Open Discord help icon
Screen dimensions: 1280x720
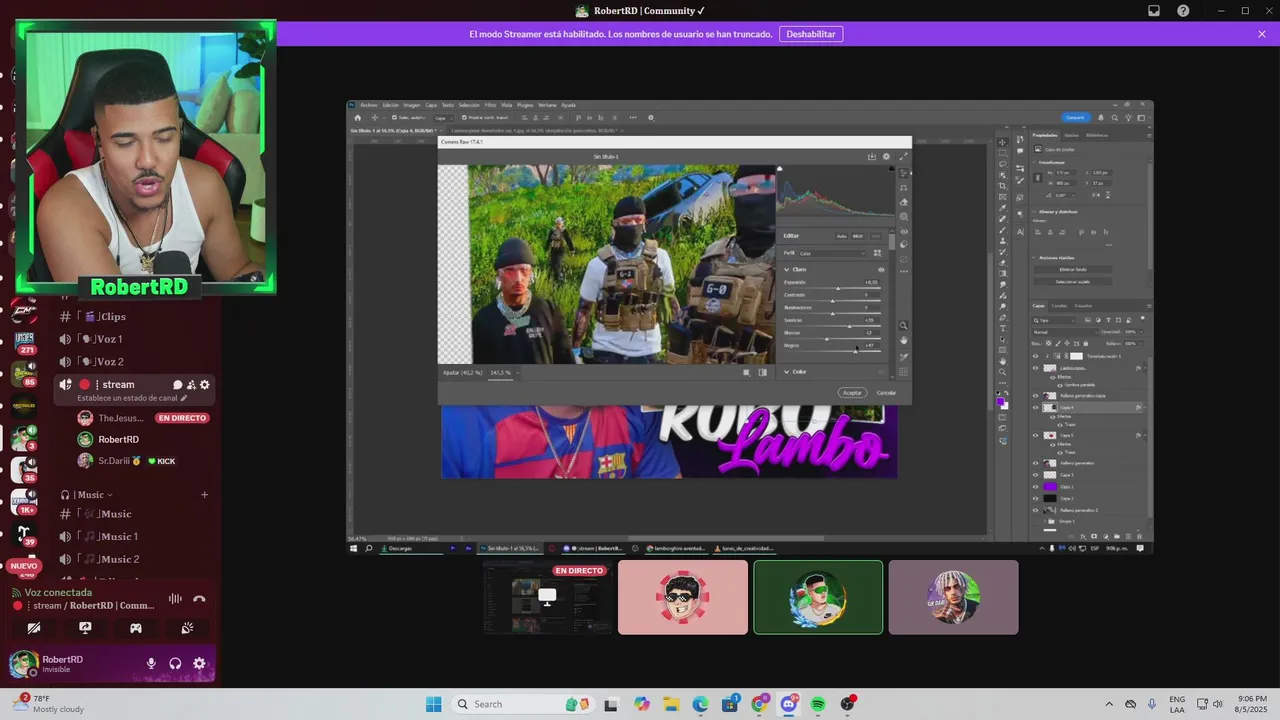[1183, 11]
